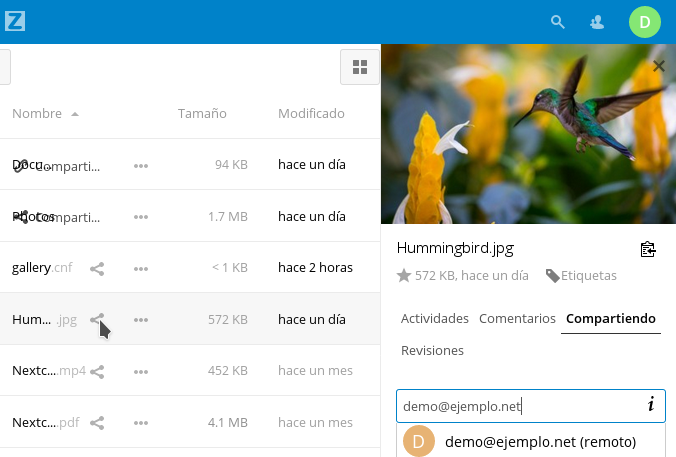The image size is (676, 457).
Task: Open the contacts icon in header
Action: pyautogui.click(x=597, y=22)
